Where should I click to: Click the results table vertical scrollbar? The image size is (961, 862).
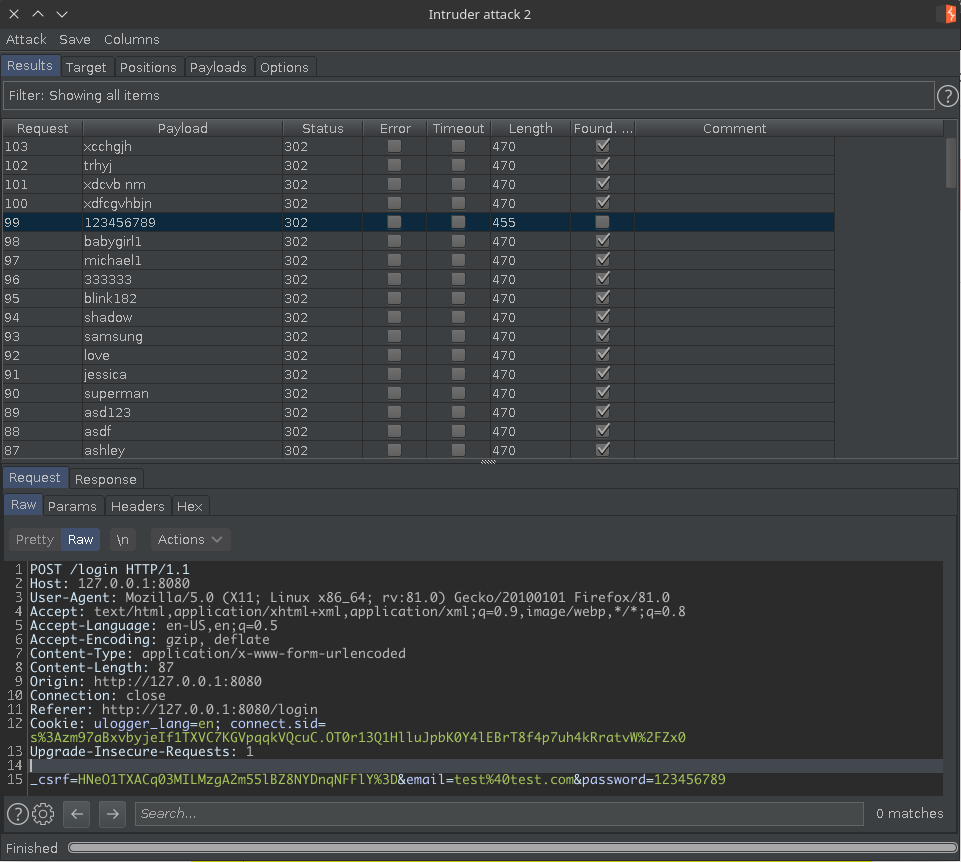951,163
